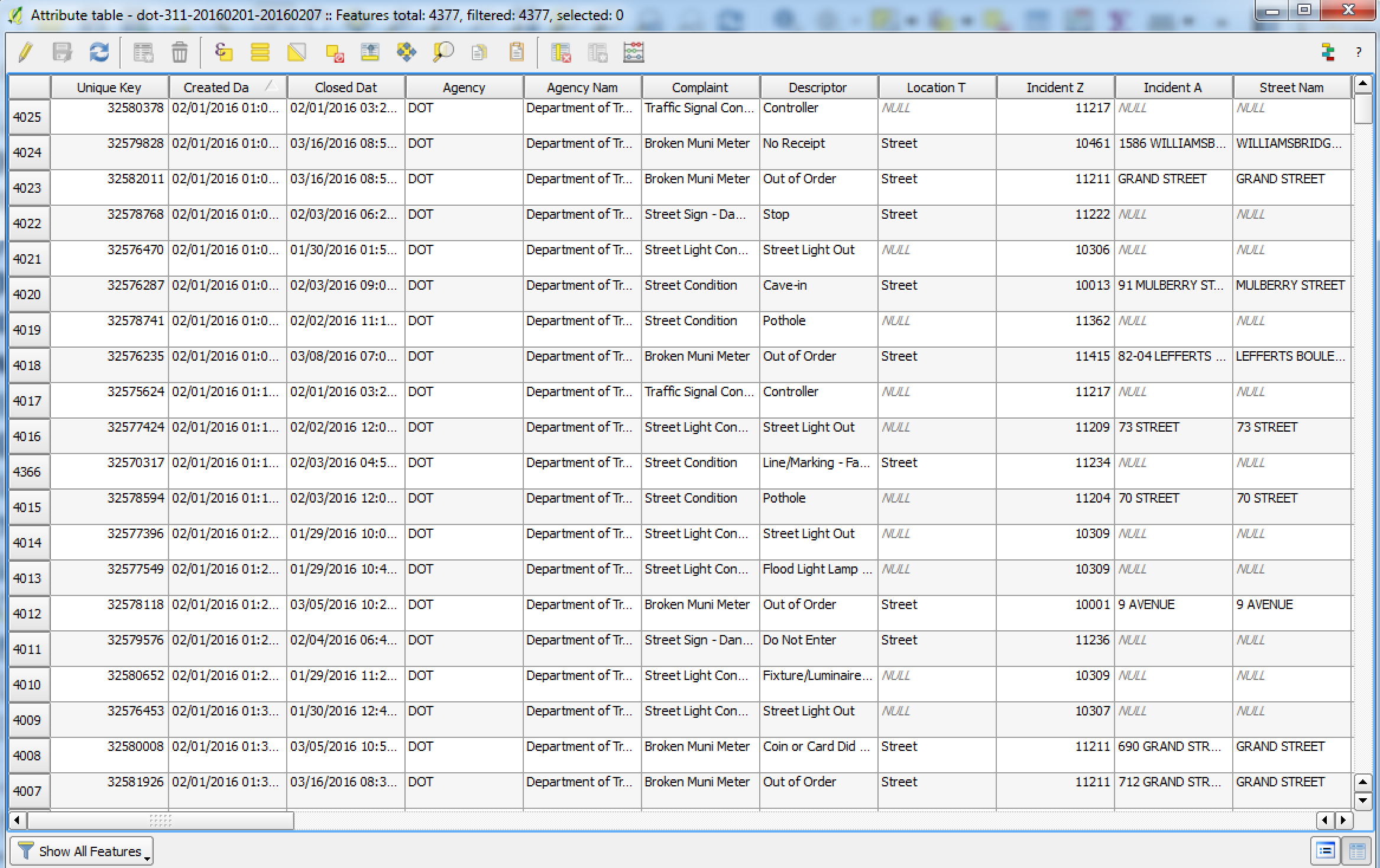Click the Agency column header
This screenshot has width=1380, height=868.
[x=464, y=88]
